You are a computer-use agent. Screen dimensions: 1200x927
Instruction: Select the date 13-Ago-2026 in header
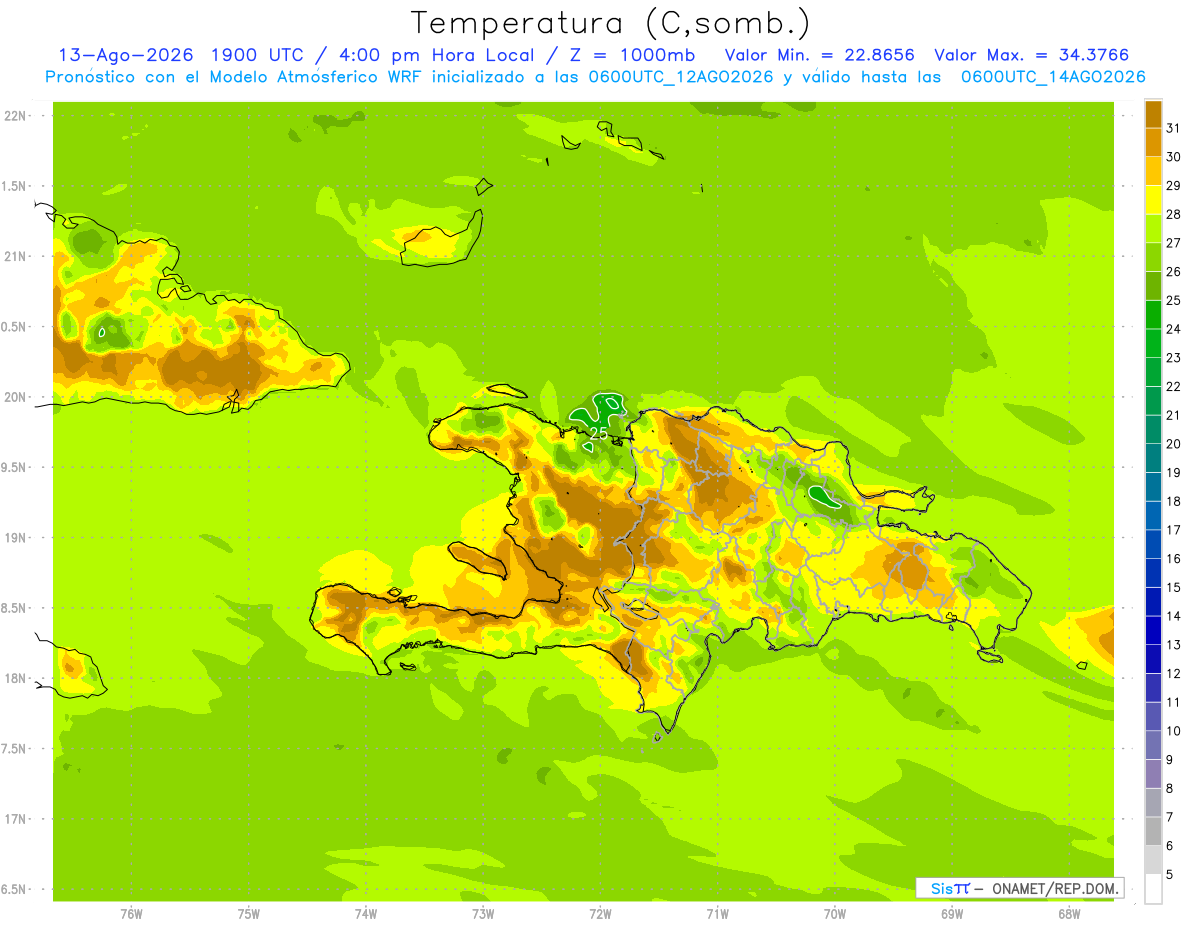pyautogui.click(x=125, y=55)
